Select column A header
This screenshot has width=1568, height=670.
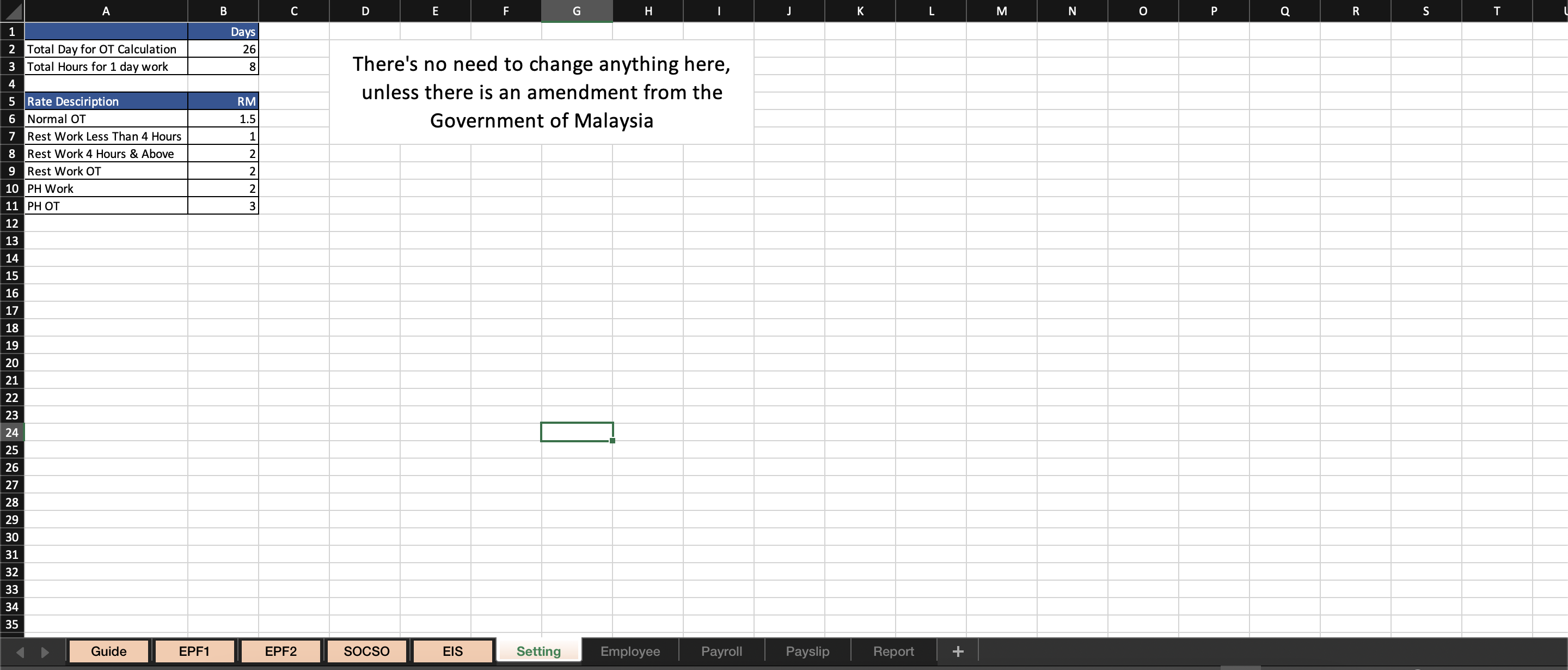pos(106,11)
